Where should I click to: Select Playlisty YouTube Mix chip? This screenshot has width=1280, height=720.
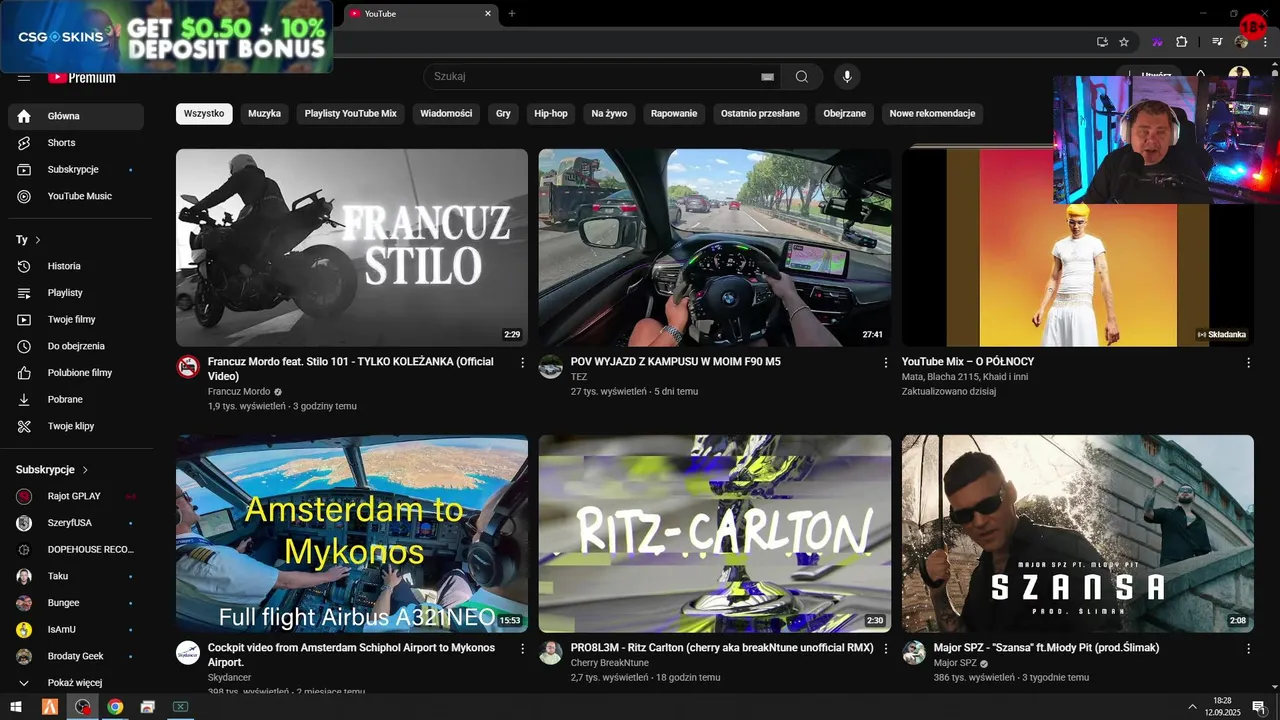tap(350, 114)
